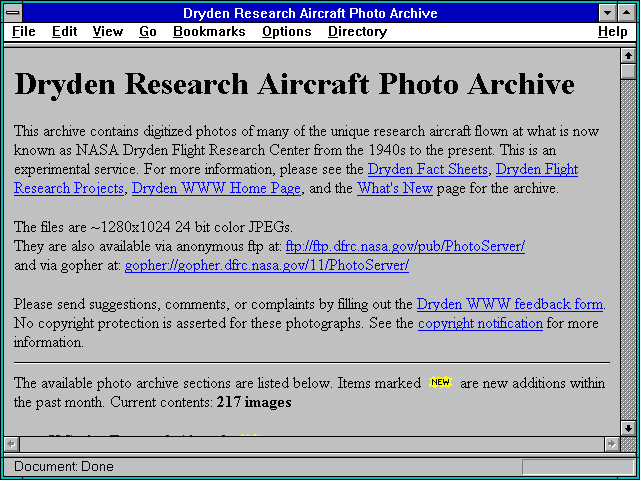Click the horizontal scrollbar right arrow

tap(611, 444)
